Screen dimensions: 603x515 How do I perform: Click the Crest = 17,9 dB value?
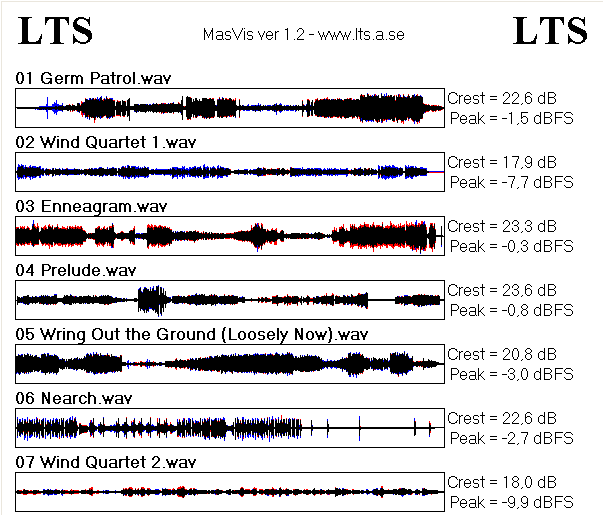coord(502,162)
